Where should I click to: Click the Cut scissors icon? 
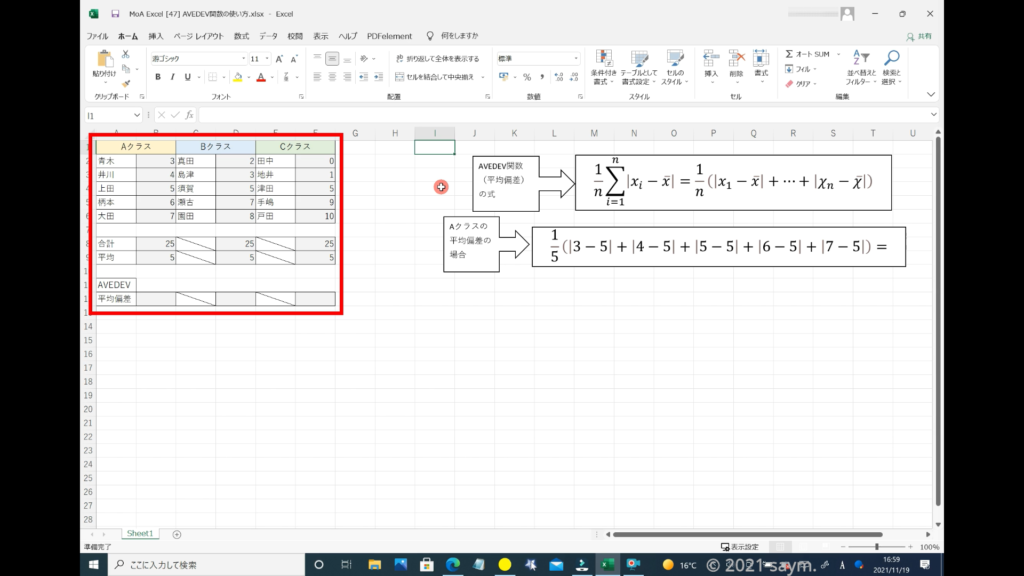pyautogui.click(x=127, y=54)
